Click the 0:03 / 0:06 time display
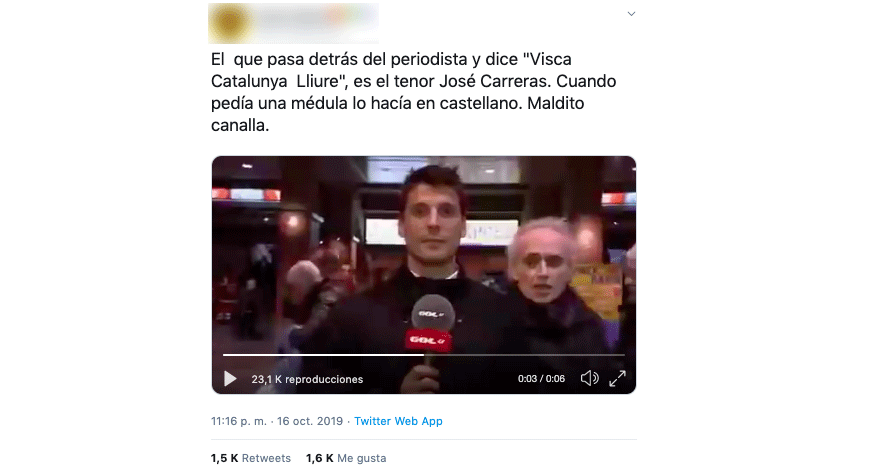The image size is (874, 471). point(541,379)
